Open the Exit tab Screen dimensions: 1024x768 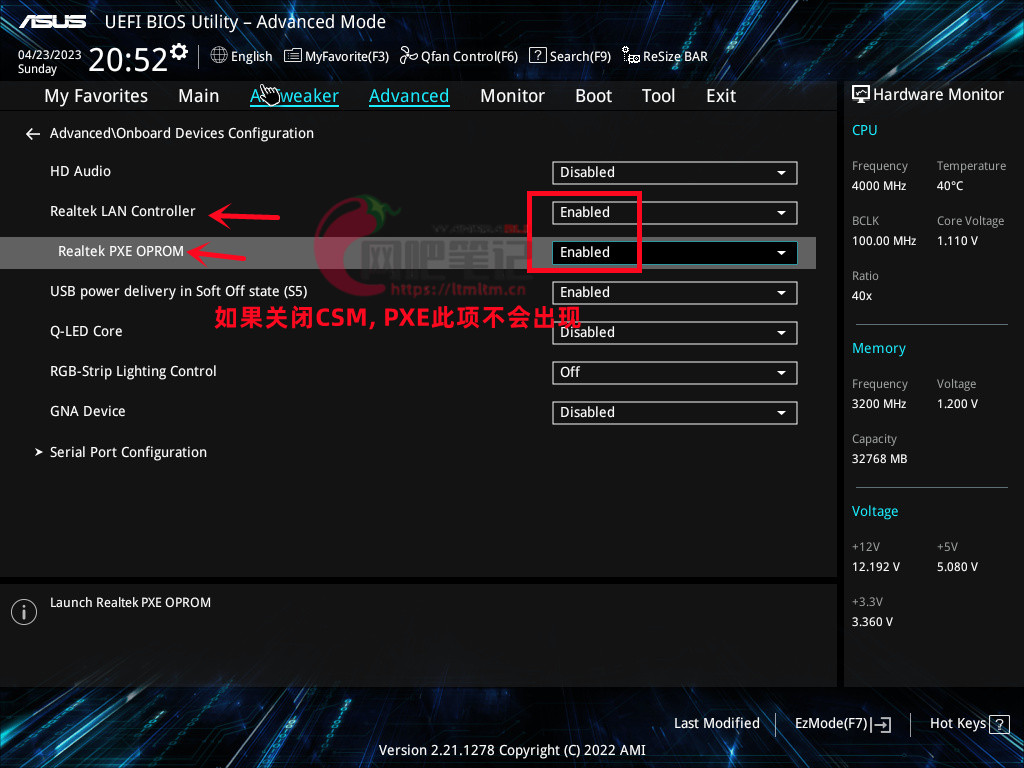pos(721,96)
